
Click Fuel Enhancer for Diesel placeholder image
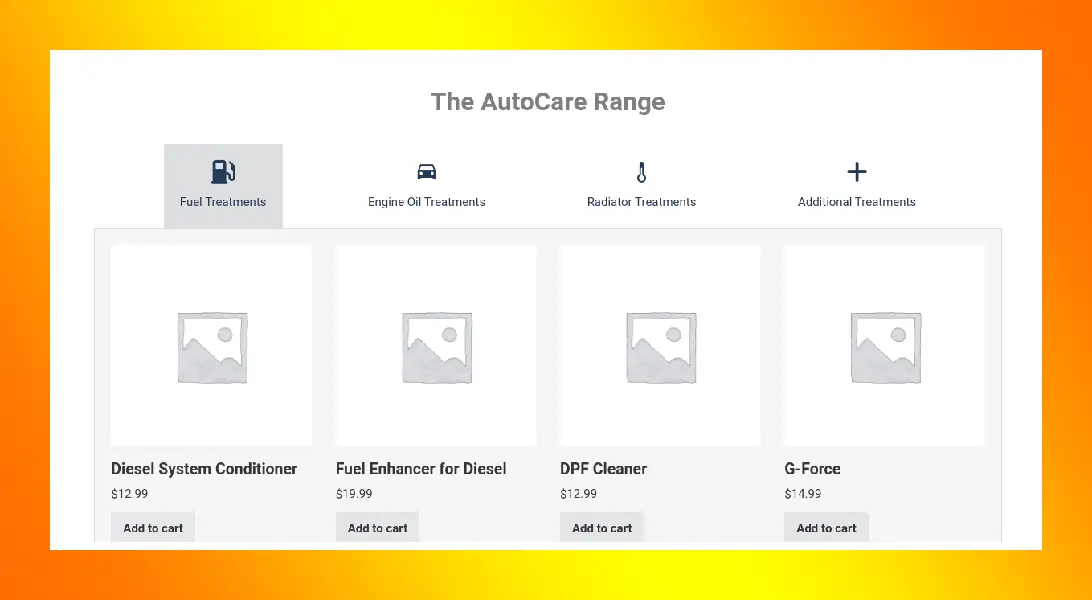point(436,346)
